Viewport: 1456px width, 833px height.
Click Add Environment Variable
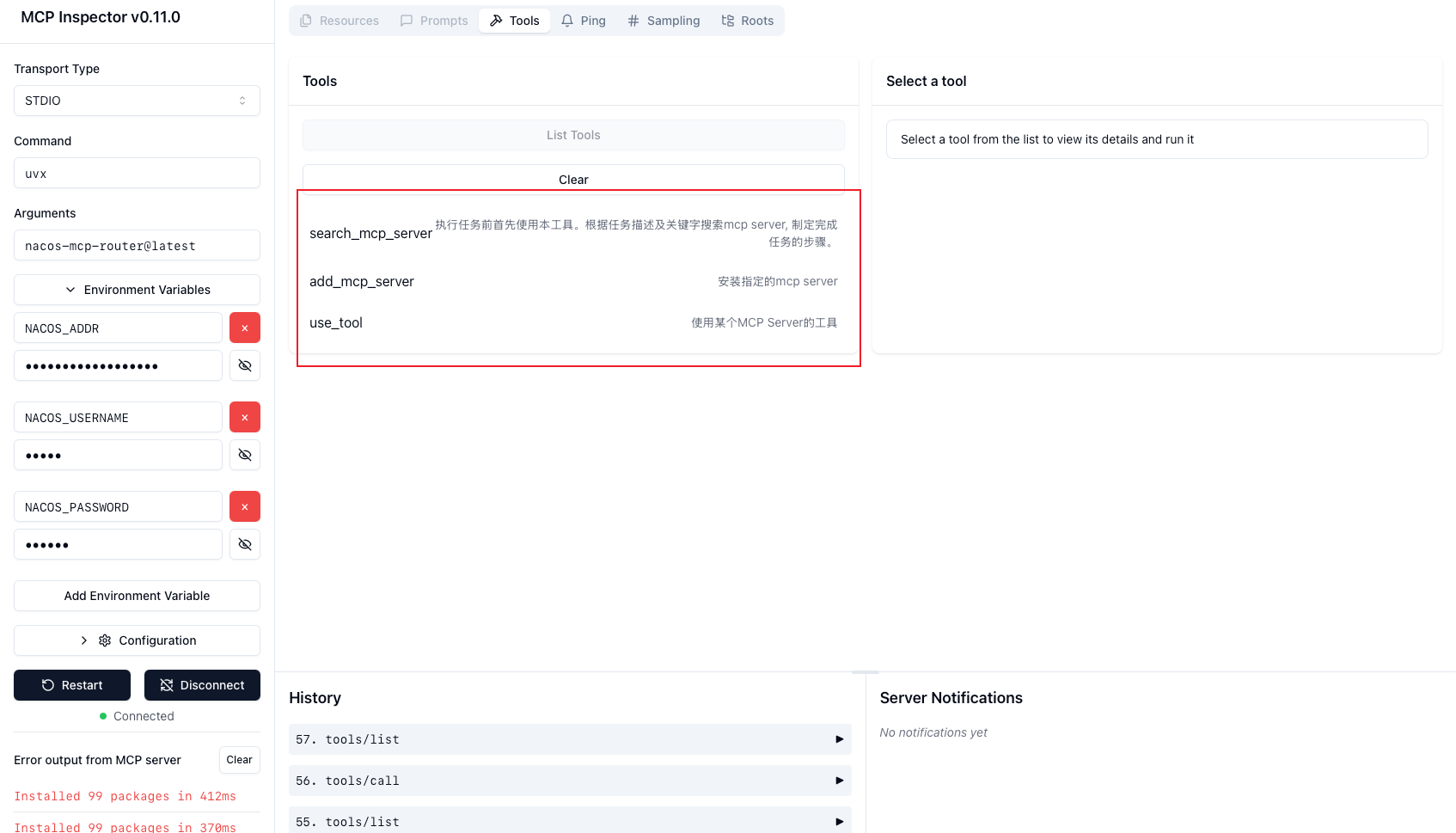pyautogui.click(x=137, y=595)
